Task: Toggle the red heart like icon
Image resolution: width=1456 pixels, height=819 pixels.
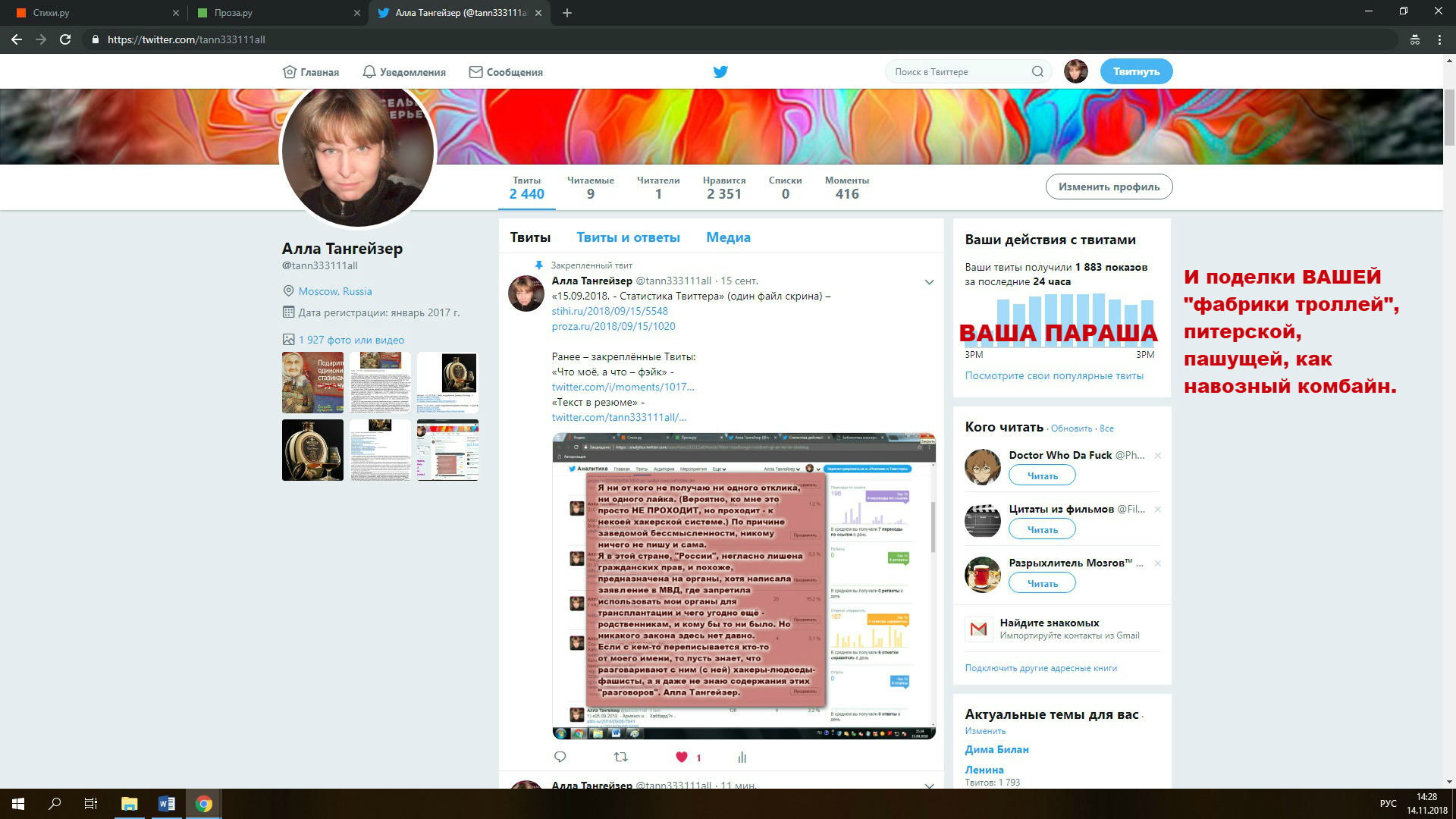Action: pyautogui.click(x=681, y=757)
